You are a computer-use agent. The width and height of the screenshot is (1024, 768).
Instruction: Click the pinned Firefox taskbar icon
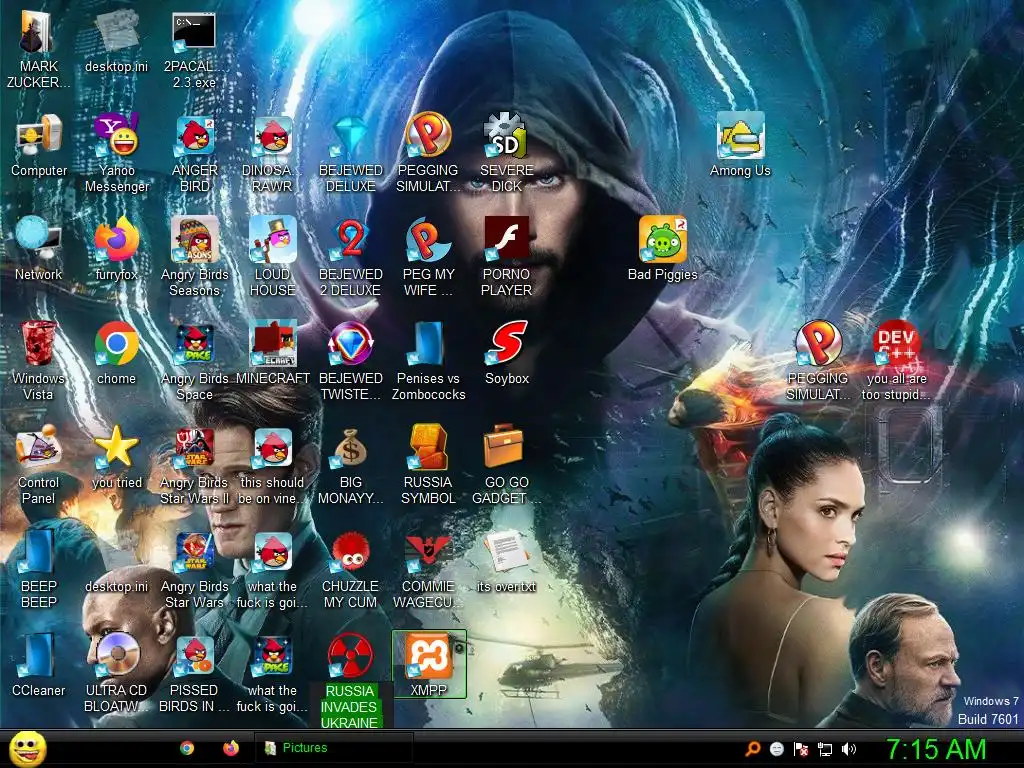click(x=231, y=748)
